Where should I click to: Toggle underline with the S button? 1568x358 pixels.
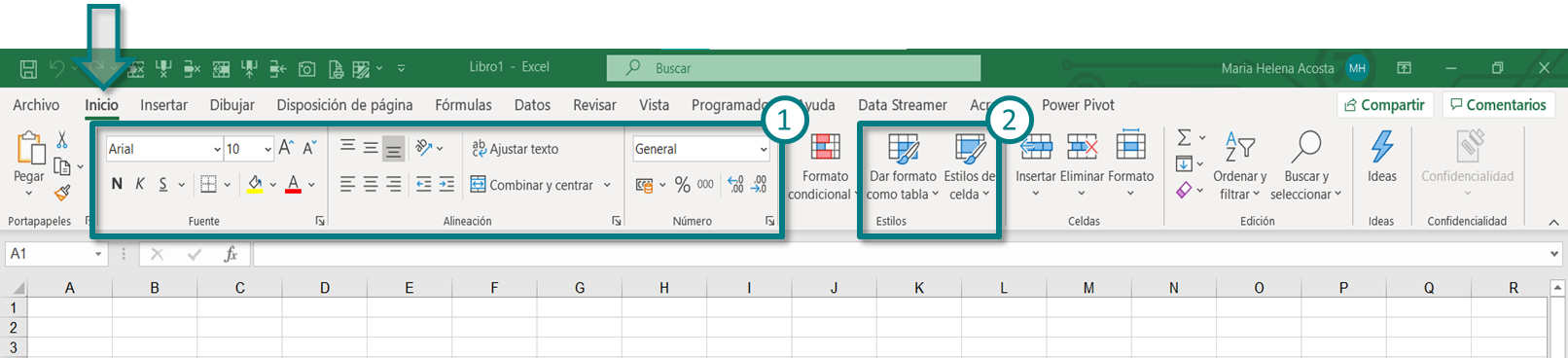pyautogui.click(x=163, y=184)
